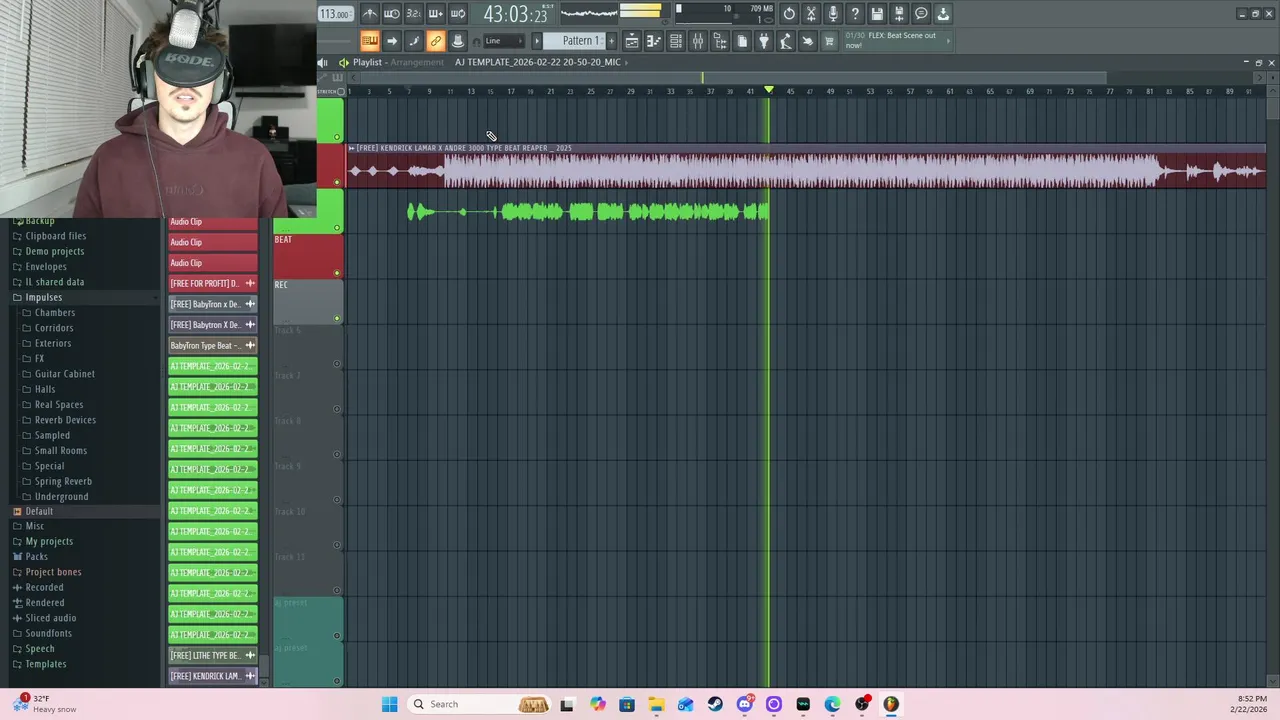The width and height of the screenshot is (1280, 720).
Task: Click the tempo tapper icon
Action: [x=786, y=41]
